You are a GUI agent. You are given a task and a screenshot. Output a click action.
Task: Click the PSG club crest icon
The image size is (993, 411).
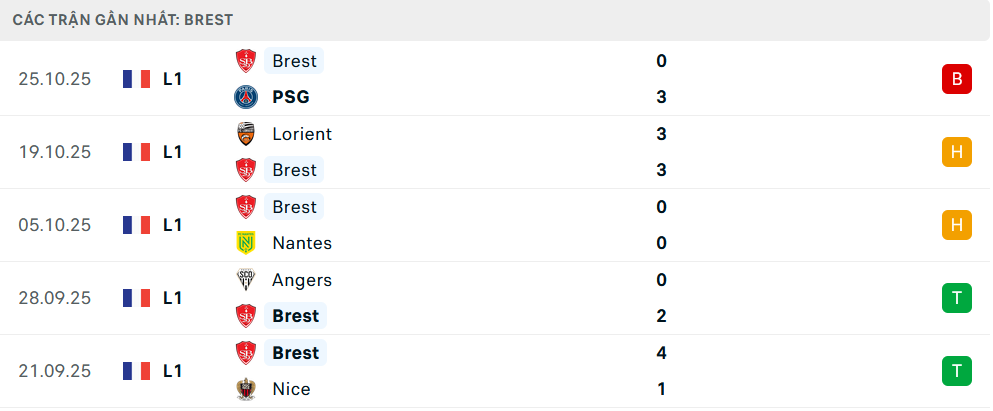[245, 97]
